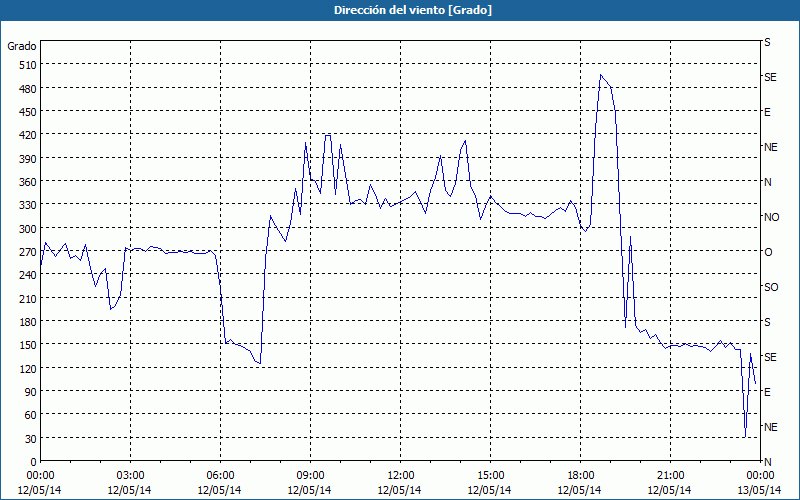Click the 00:00 time label above 13/05/14
800x500 pixels.
(760, 476)
